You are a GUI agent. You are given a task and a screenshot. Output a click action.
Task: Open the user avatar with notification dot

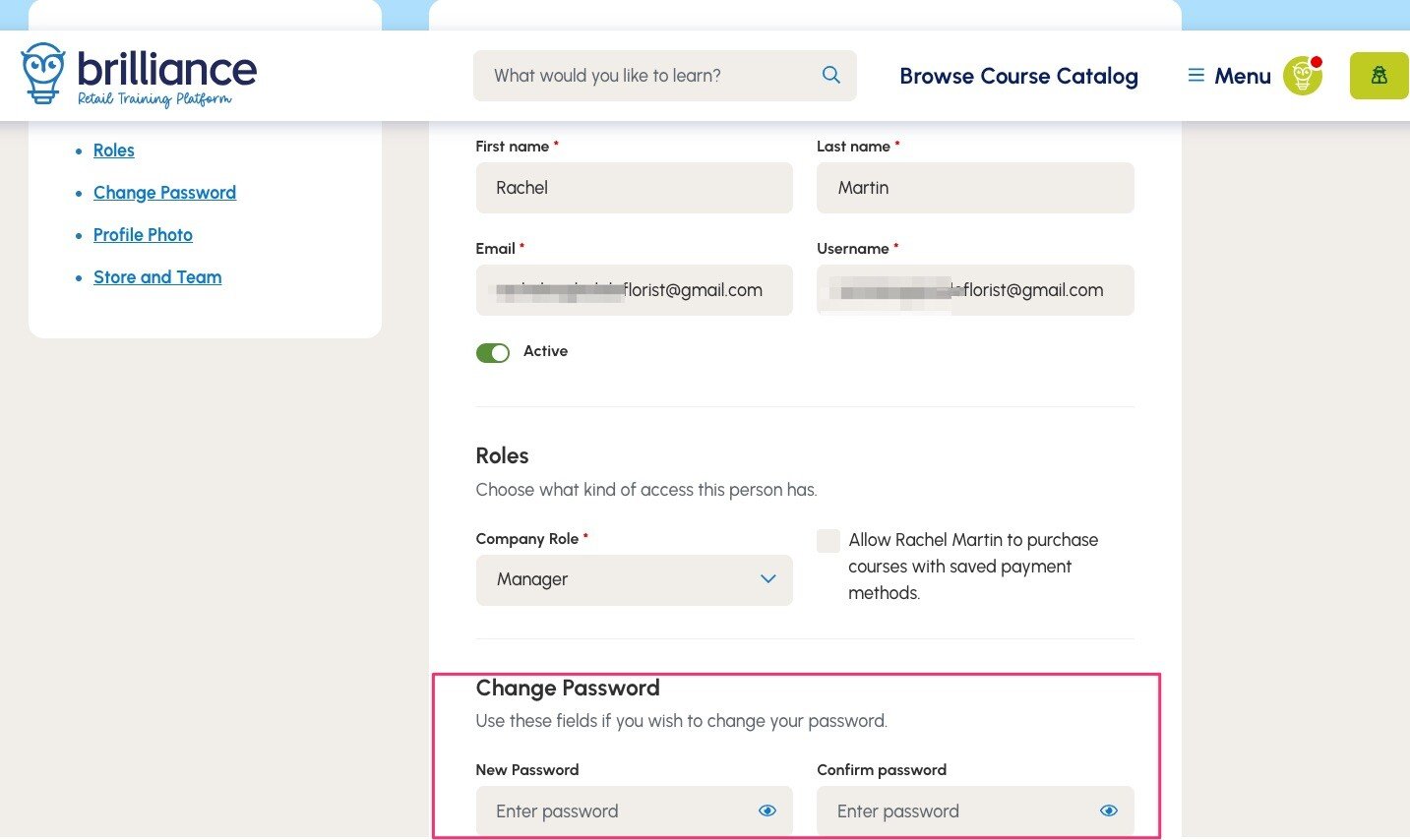(1302, 76)
